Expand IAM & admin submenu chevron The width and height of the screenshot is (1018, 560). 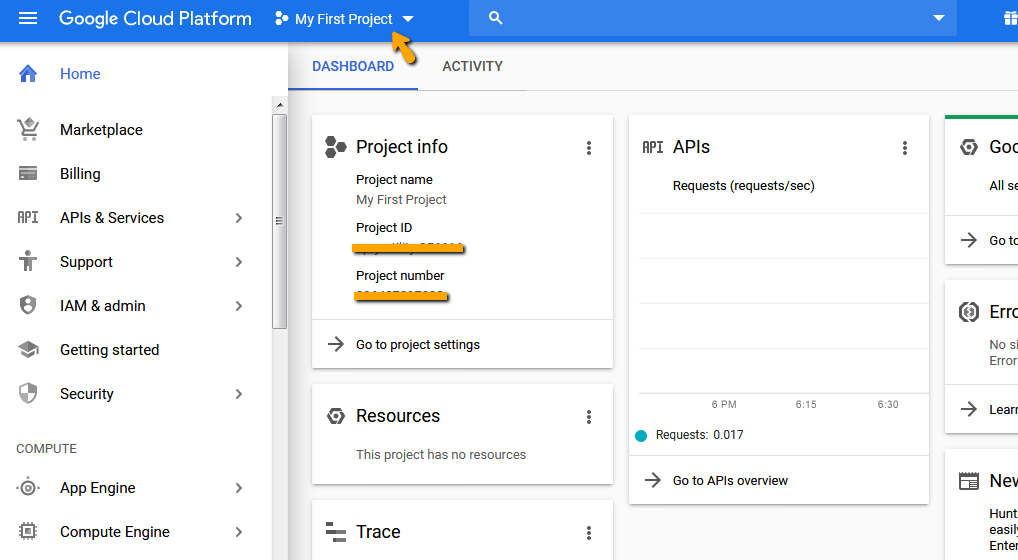239,306
